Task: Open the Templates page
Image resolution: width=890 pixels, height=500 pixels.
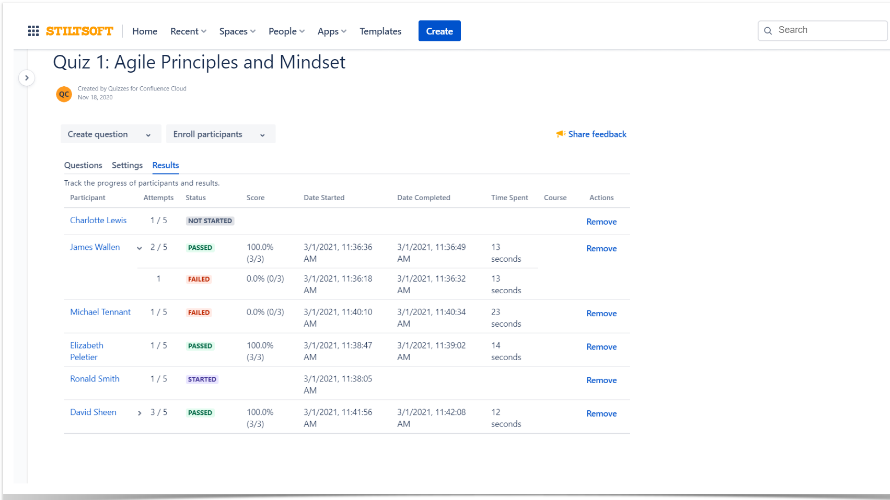Action: [x=380, y=32]
